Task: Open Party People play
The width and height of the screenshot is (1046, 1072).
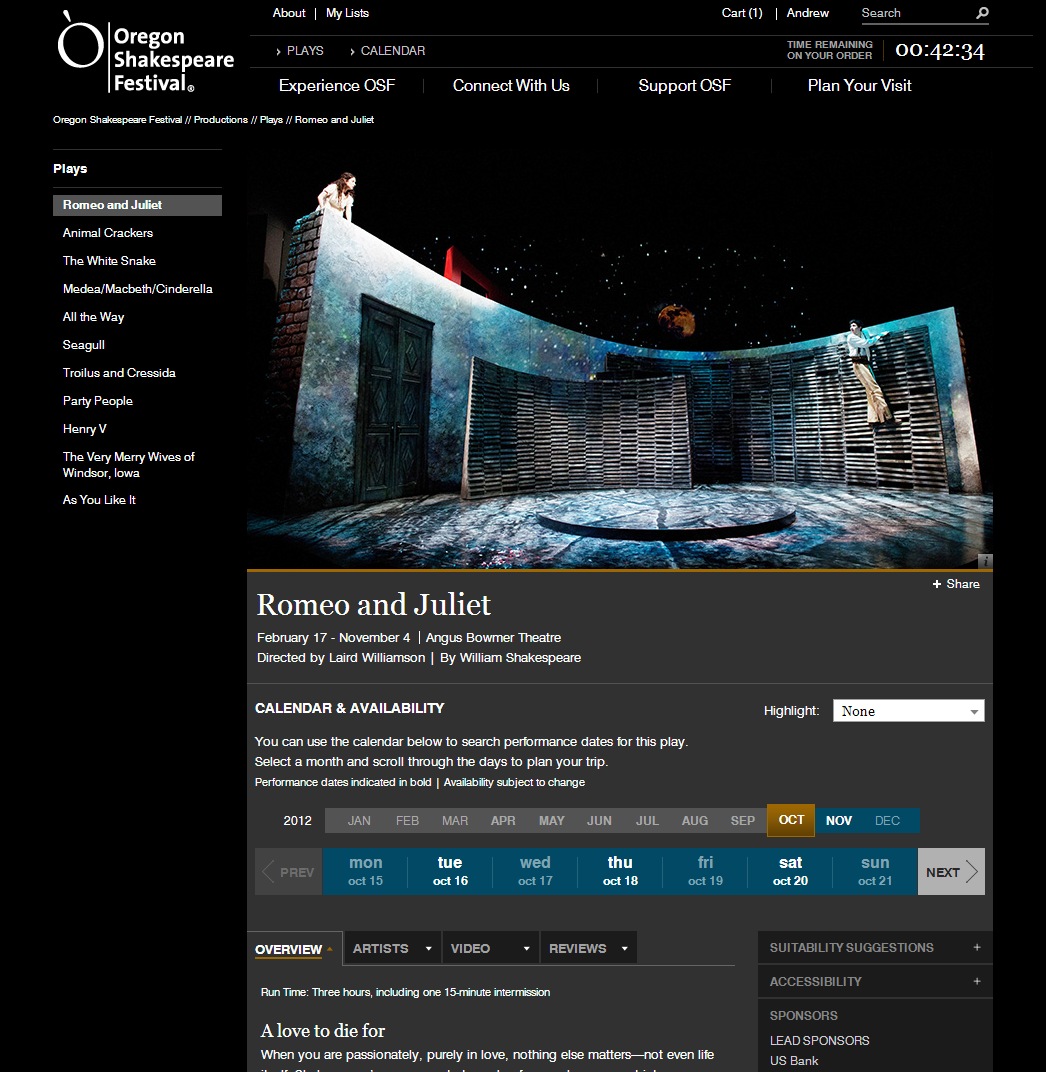Action: coord(98,401)
